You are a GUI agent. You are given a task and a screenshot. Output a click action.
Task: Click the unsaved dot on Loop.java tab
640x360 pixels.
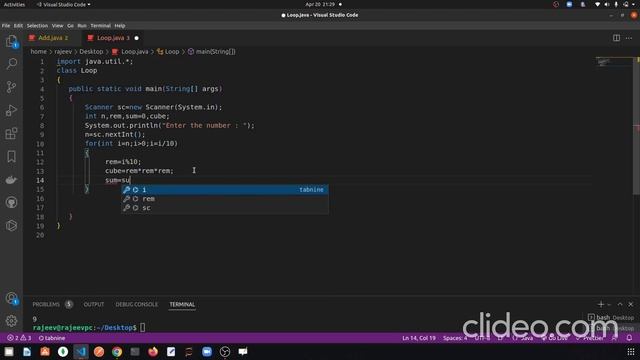click(137, 38)
